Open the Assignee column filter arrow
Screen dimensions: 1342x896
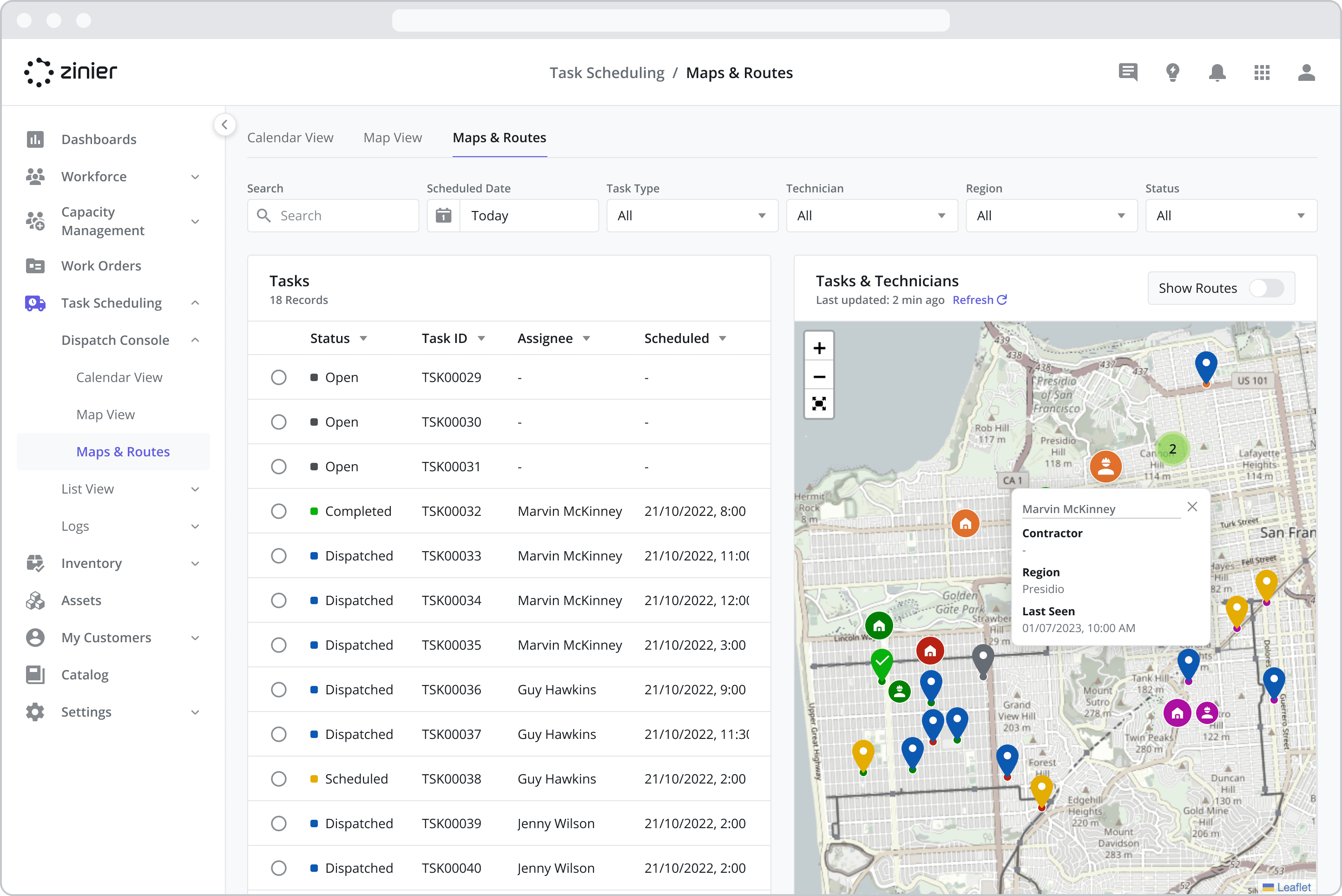click(586, 338)
